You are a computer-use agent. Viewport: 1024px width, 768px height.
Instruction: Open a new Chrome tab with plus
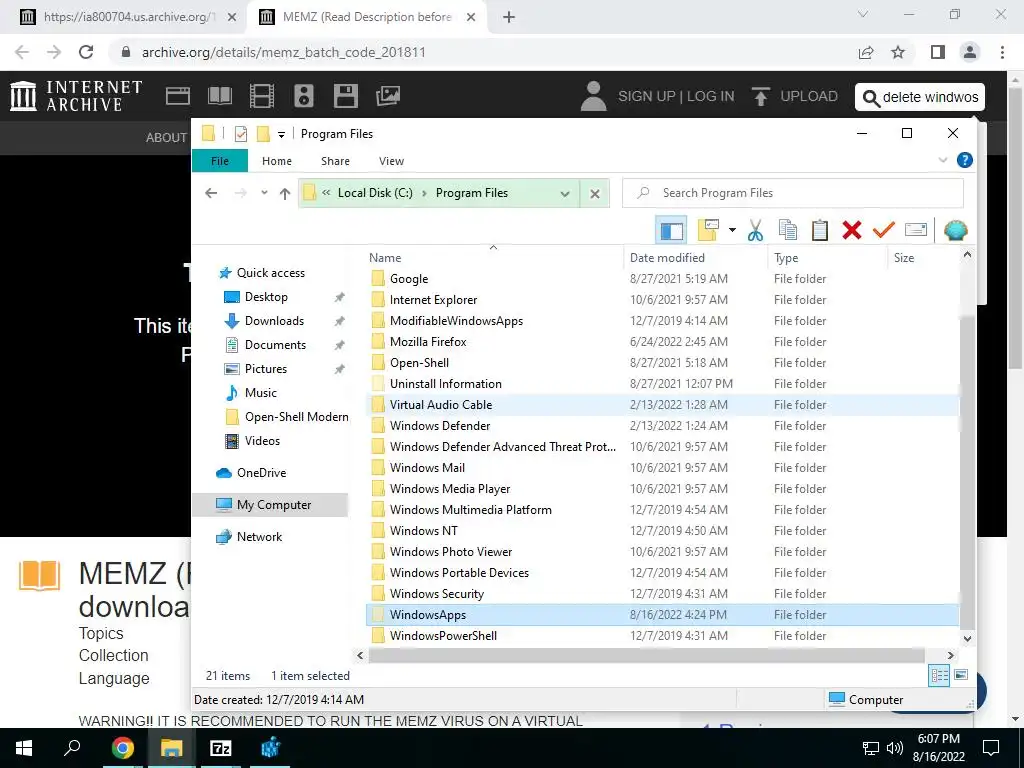[509, 18]
